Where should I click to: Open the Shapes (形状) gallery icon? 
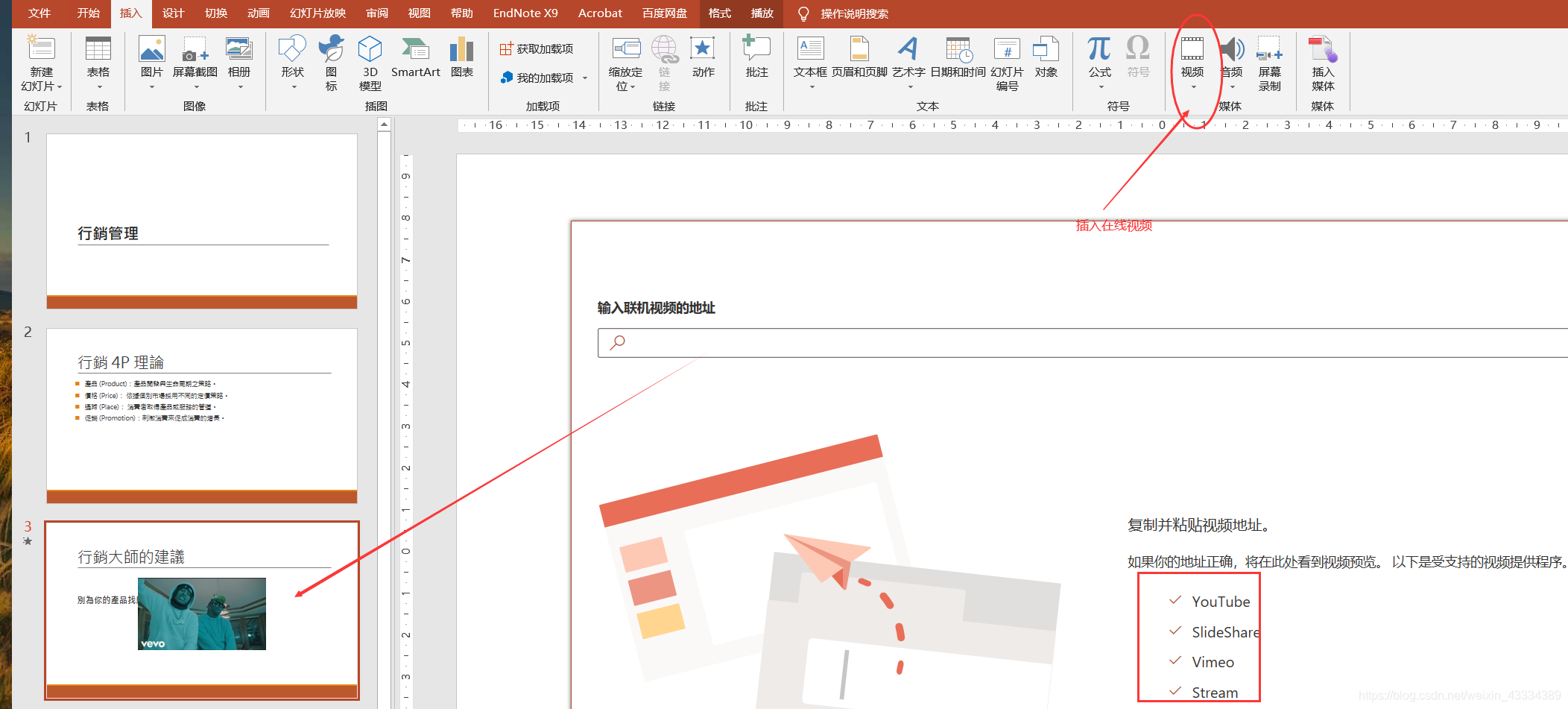point(292,48)
